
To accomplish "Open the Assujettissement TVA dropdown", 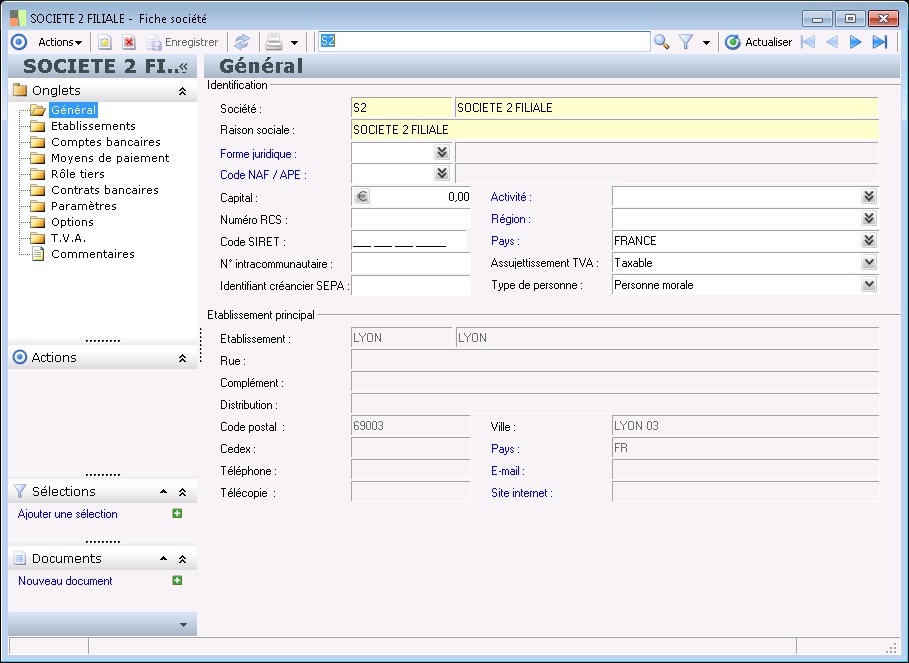I will [869, 263].
